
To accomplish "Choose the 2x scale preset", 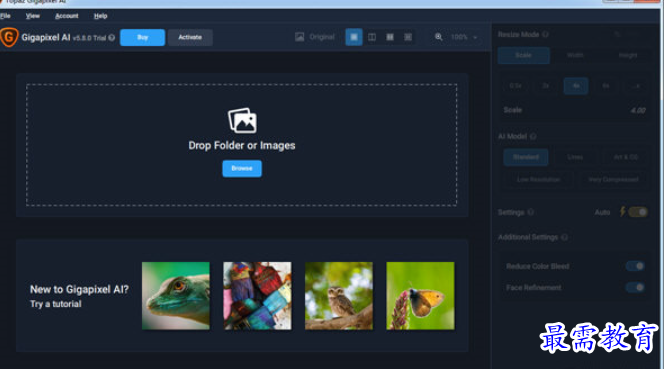I will tap(545, 86).
